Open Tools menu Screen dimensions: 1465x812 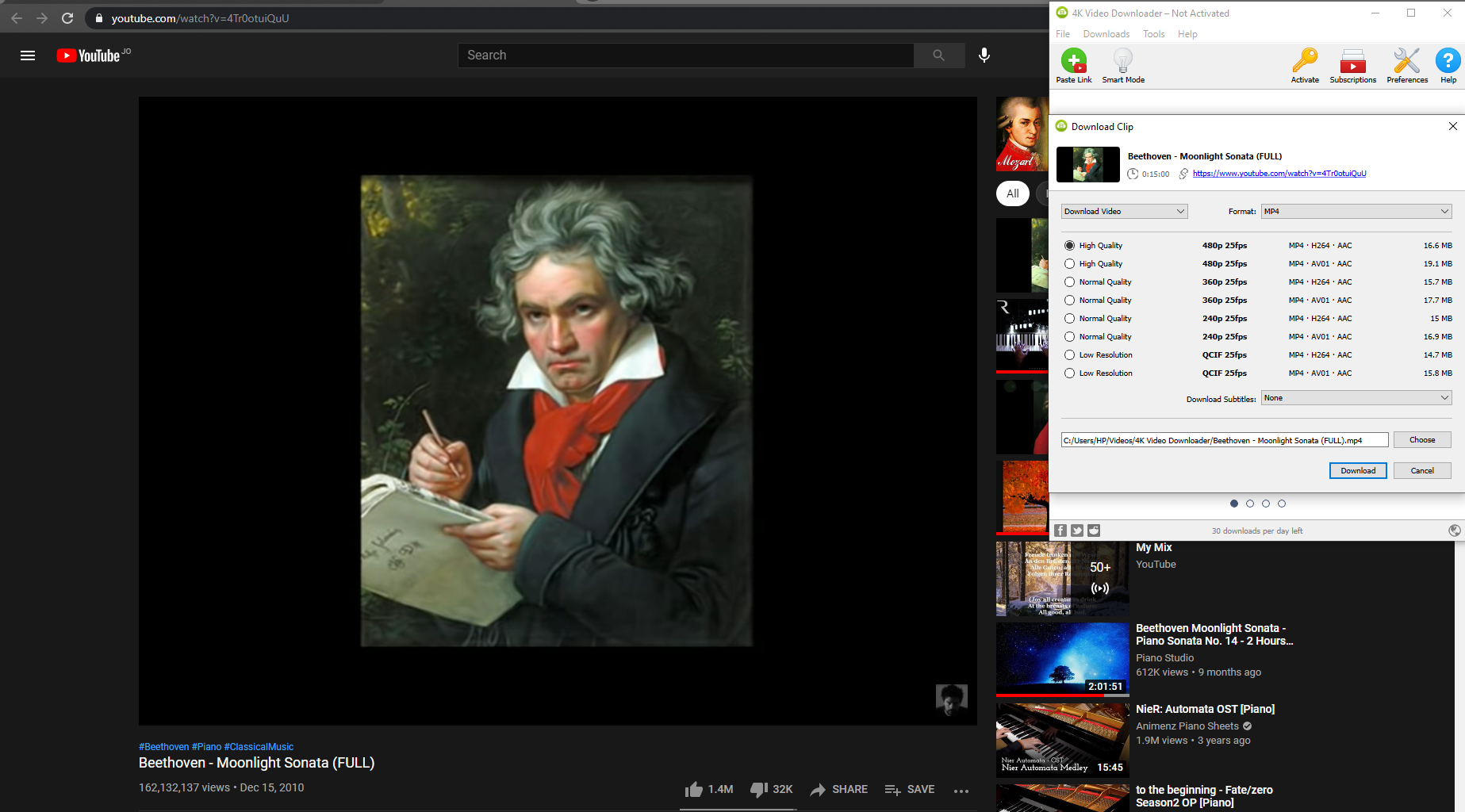(1153, 34)
